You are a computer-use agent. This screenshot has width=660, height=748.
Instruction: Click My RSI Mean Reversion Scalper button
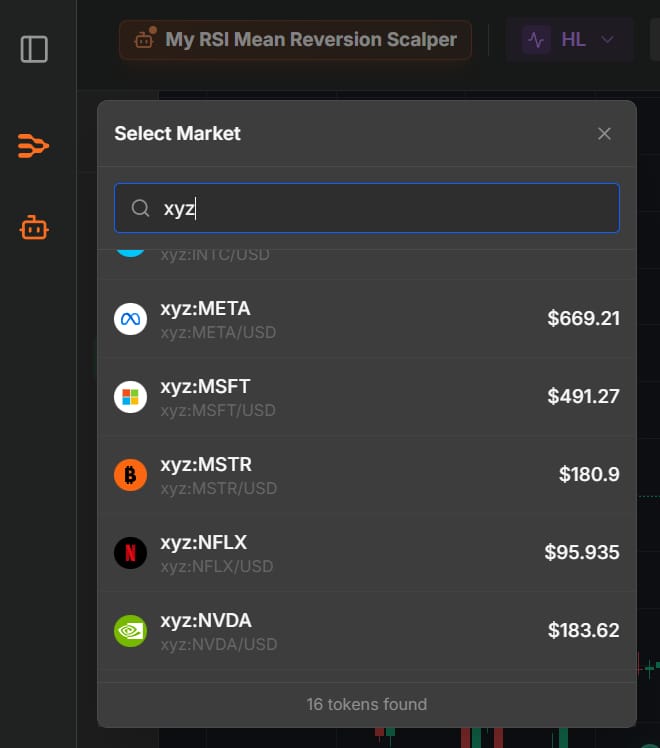click(296, 40)
